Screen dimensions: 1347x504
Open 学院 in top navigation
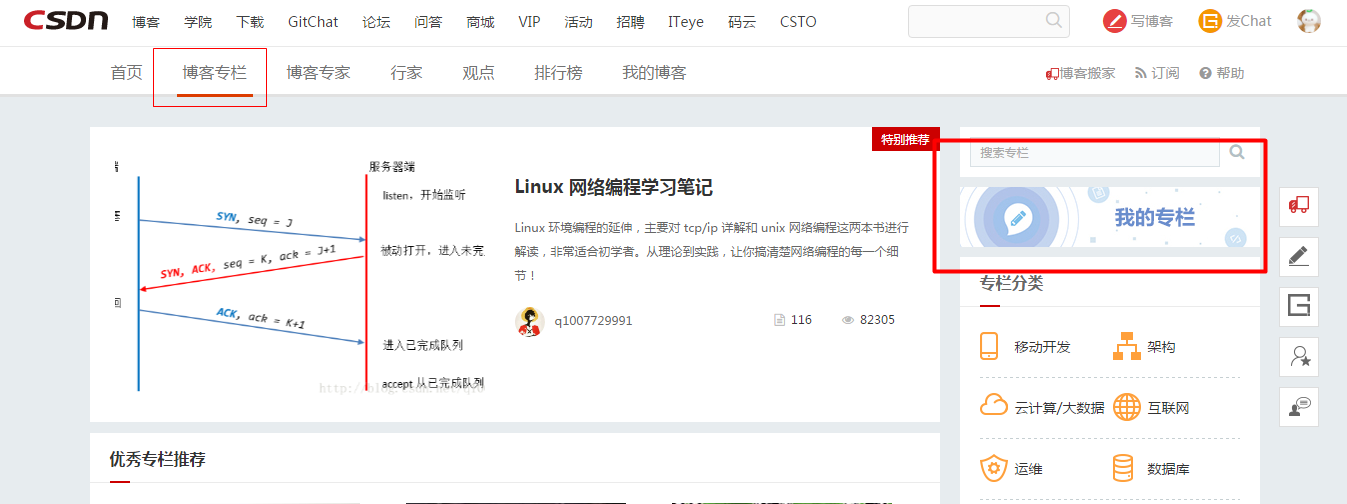pyautogui.click(x=198, y=21)
